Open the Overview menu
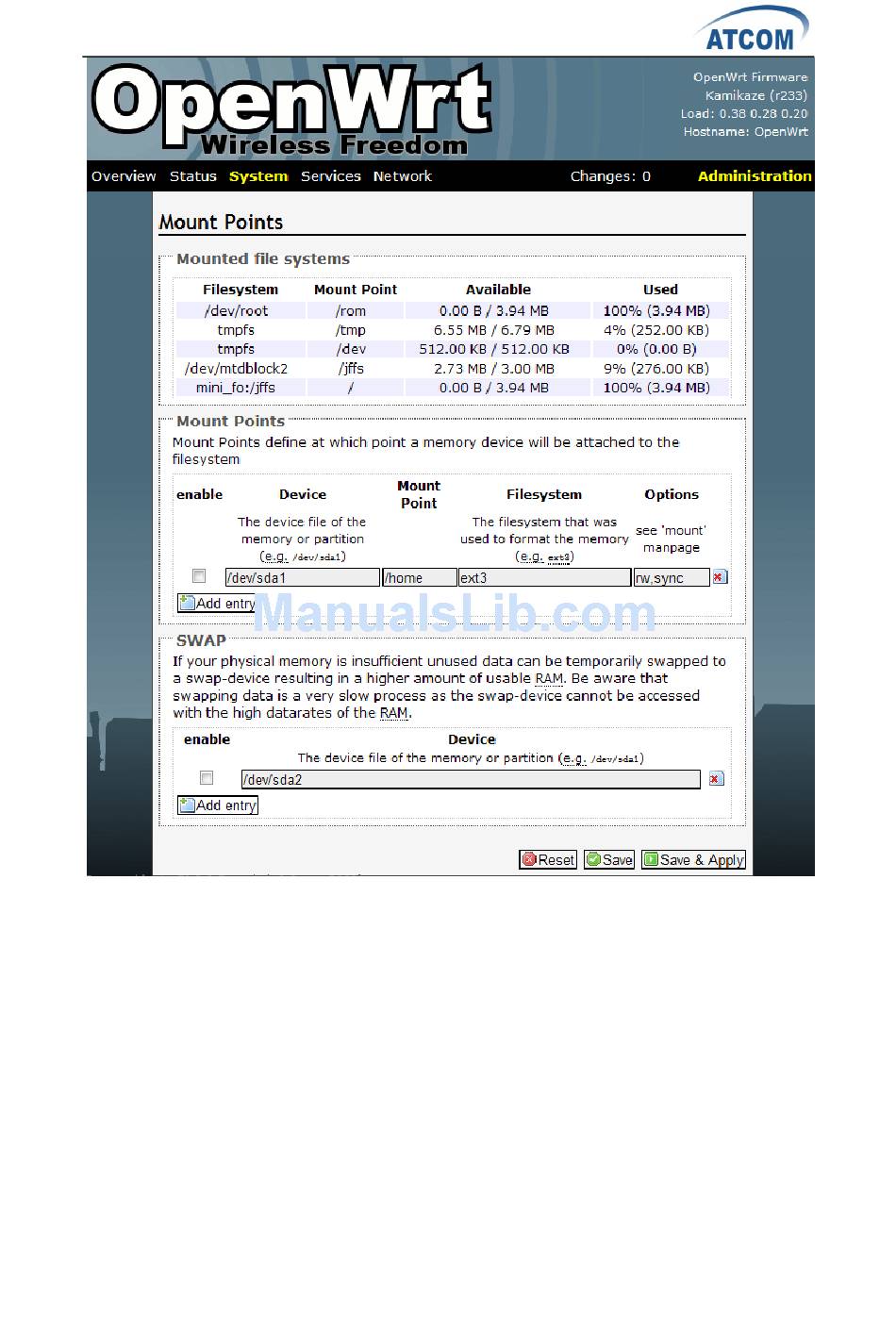This screenshot has height=1328, width=896. 124,176
